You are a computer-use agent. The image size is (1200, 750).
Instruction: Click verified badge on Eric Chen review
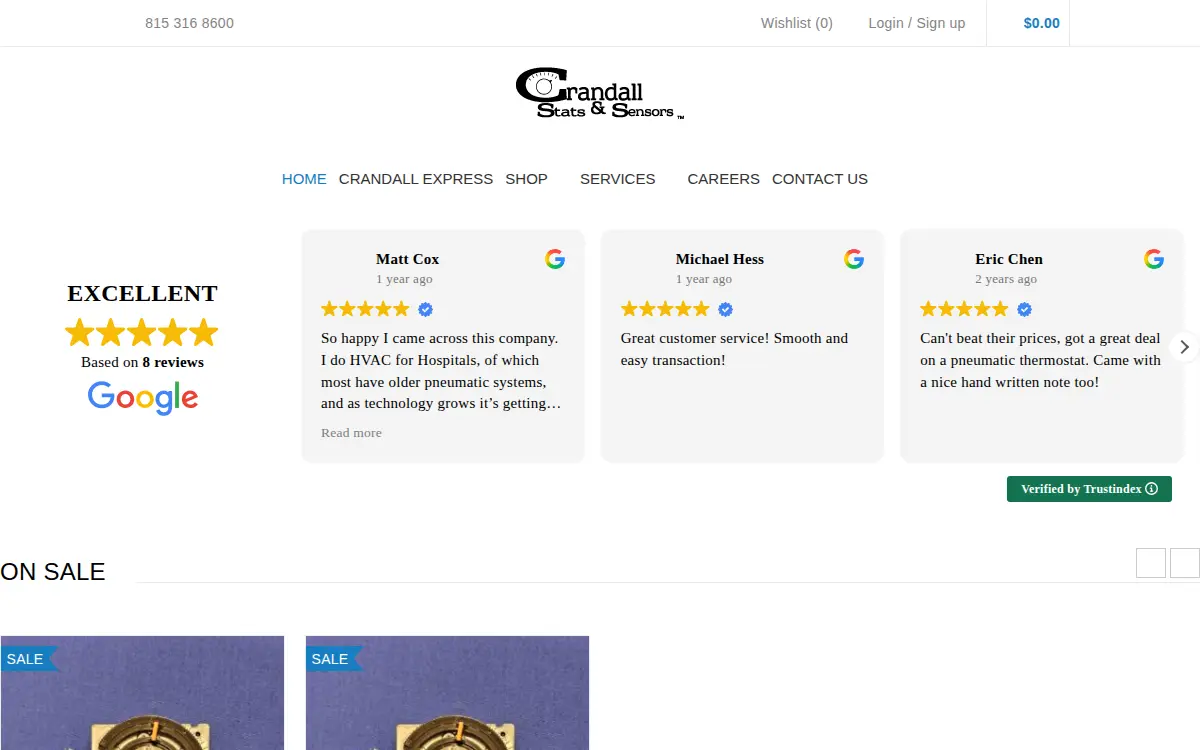(1024, 309)
